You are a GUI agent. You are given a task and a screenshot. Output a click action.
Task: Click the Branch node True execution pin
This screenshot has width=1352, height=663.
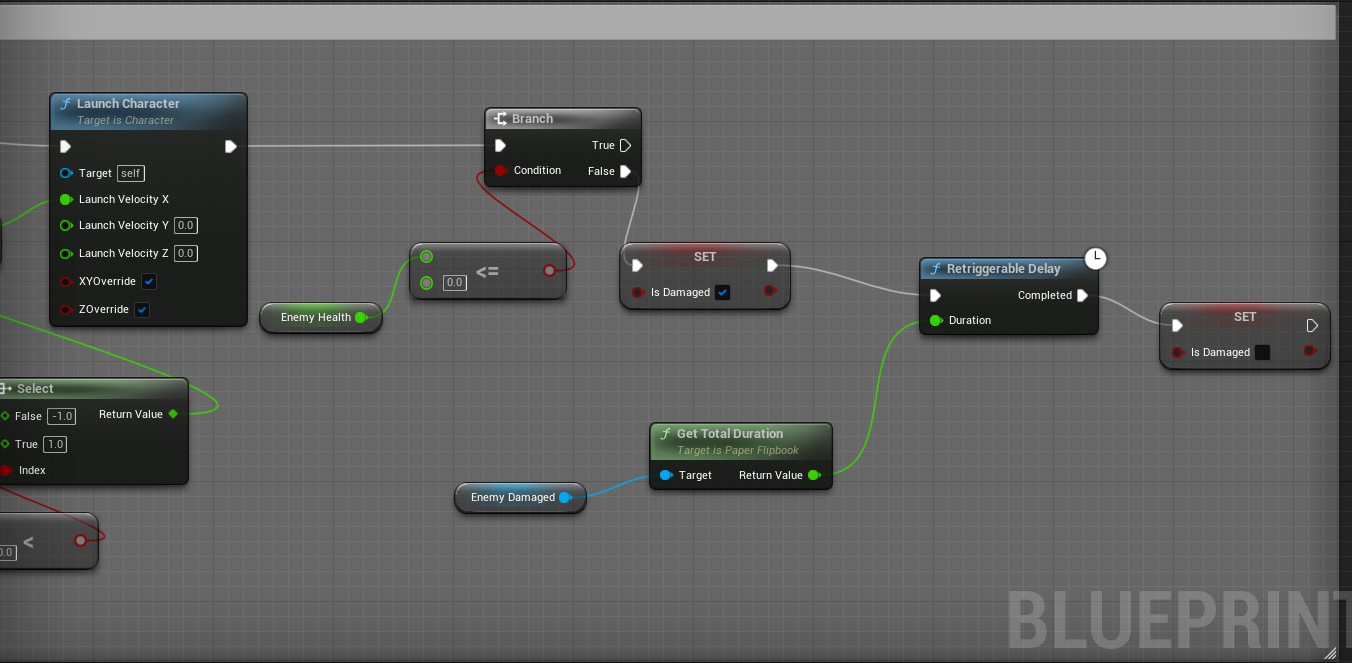[625, 146]
